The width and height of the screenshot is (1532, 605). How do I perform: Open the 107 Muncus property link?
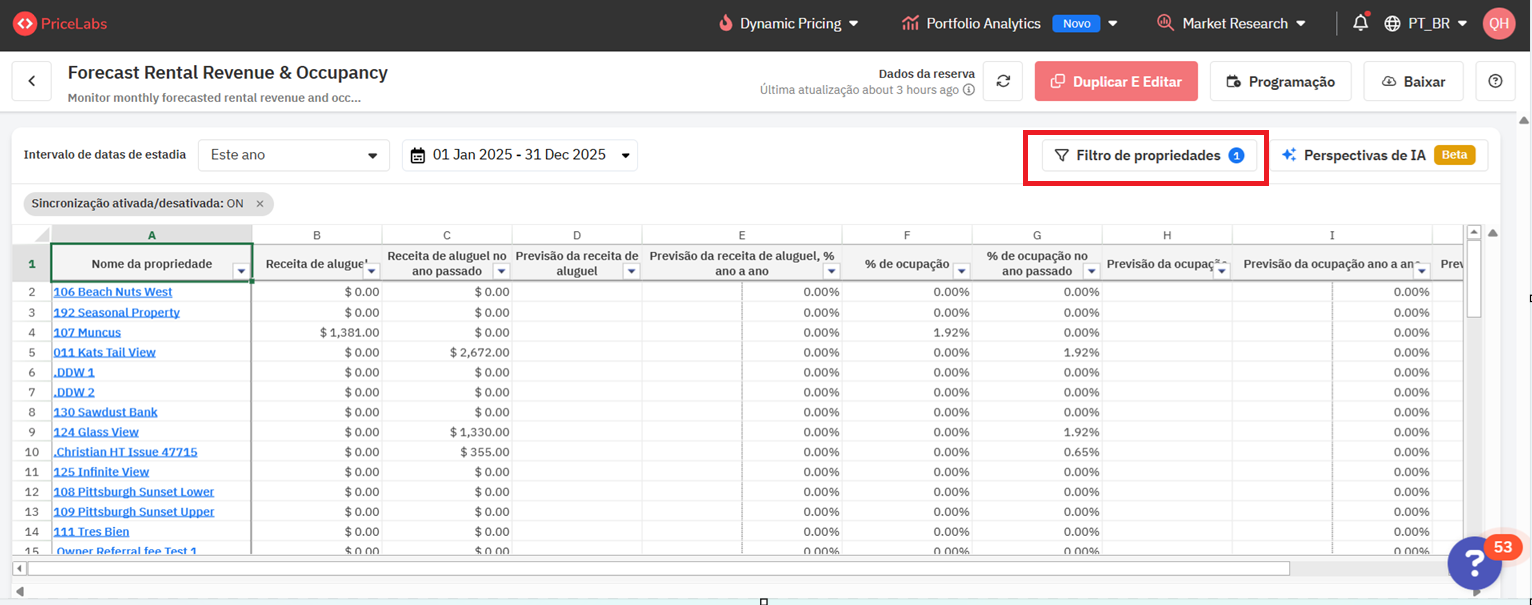click(87, 332)
